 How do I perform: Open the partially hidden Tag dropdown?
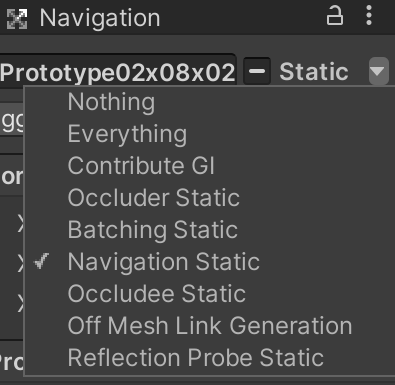tap(12, 120)
